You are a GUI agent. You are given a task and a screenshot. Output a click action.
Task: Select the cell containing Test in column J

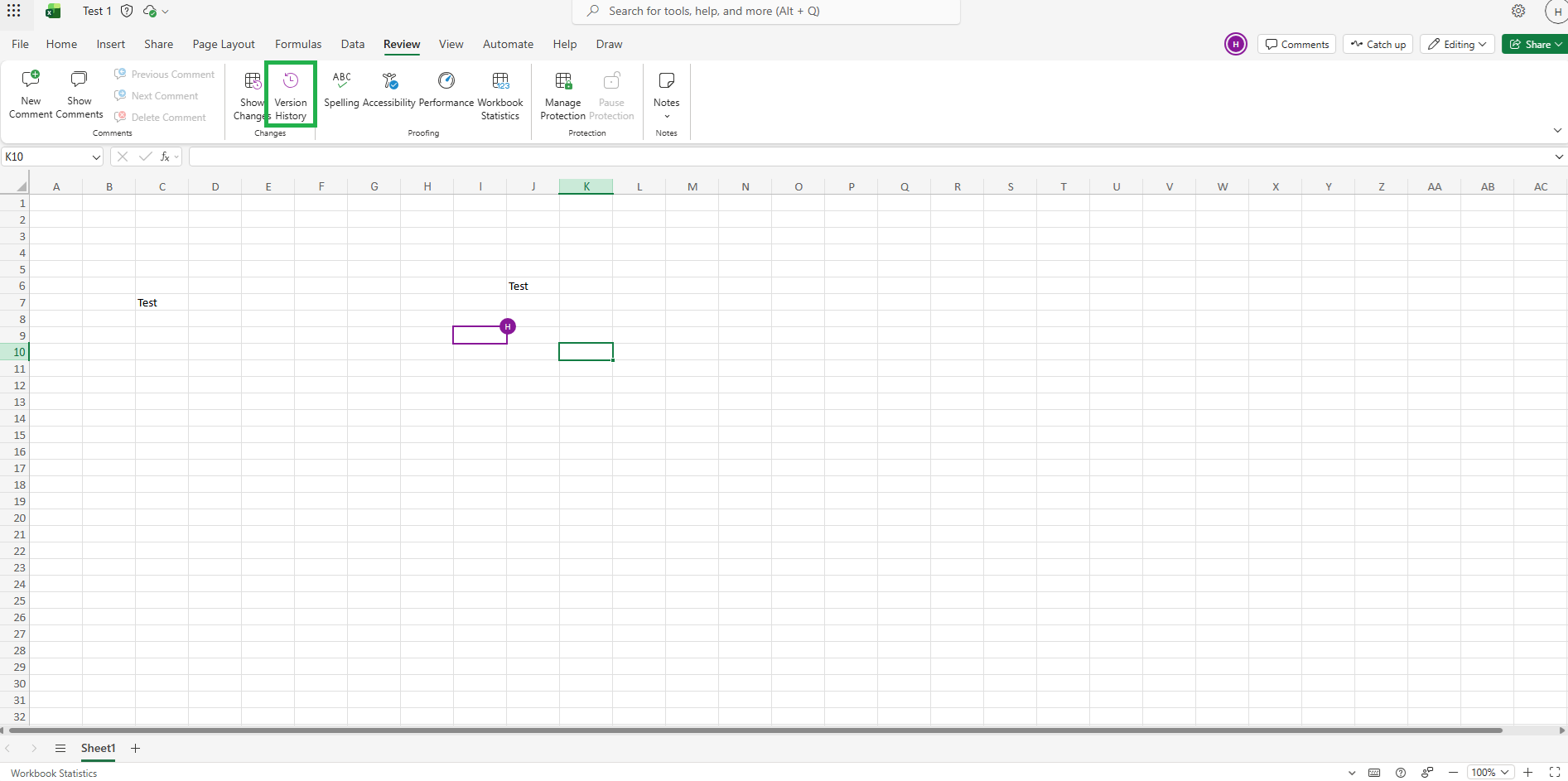tap(533, 286)
